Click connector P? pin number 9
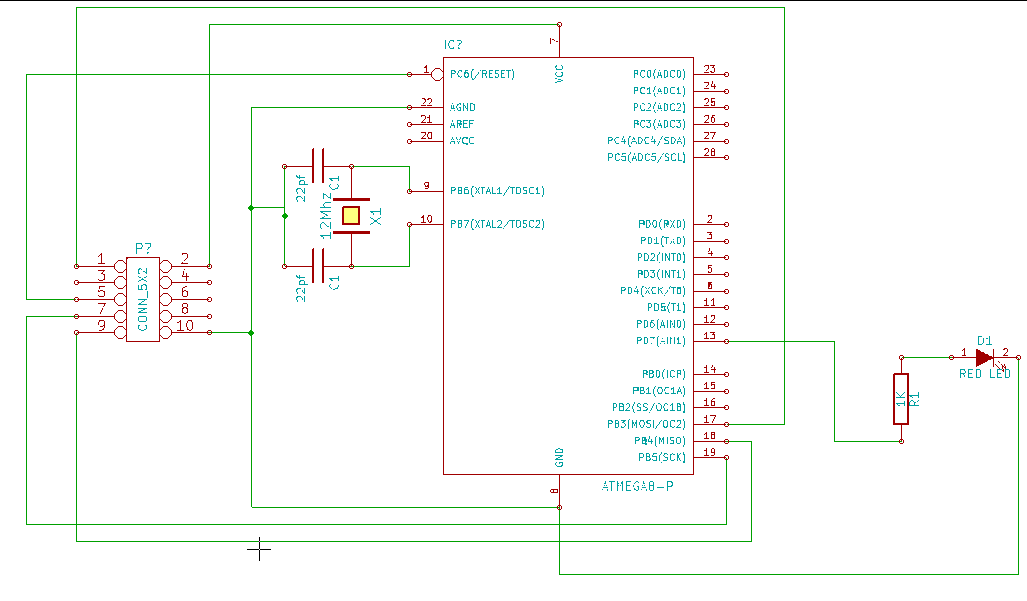The width and height of the screenshot is (1027, 601). 102,325
